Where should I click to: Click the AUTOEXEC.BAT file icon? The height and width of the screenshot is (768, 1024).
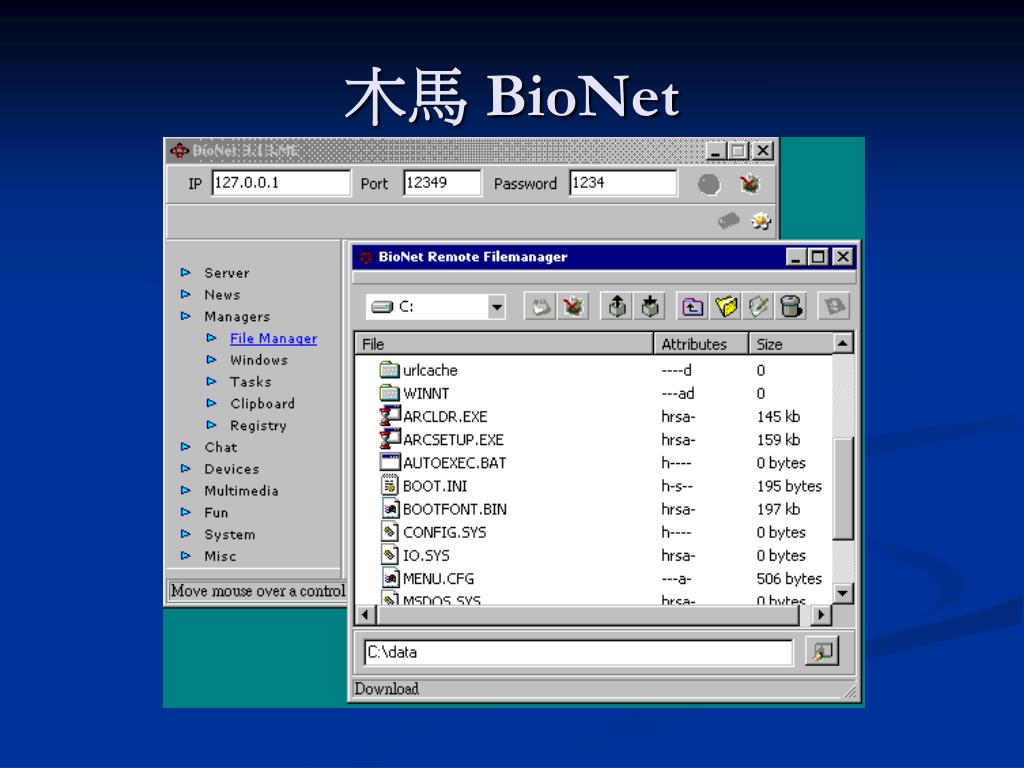click(389, 462)
